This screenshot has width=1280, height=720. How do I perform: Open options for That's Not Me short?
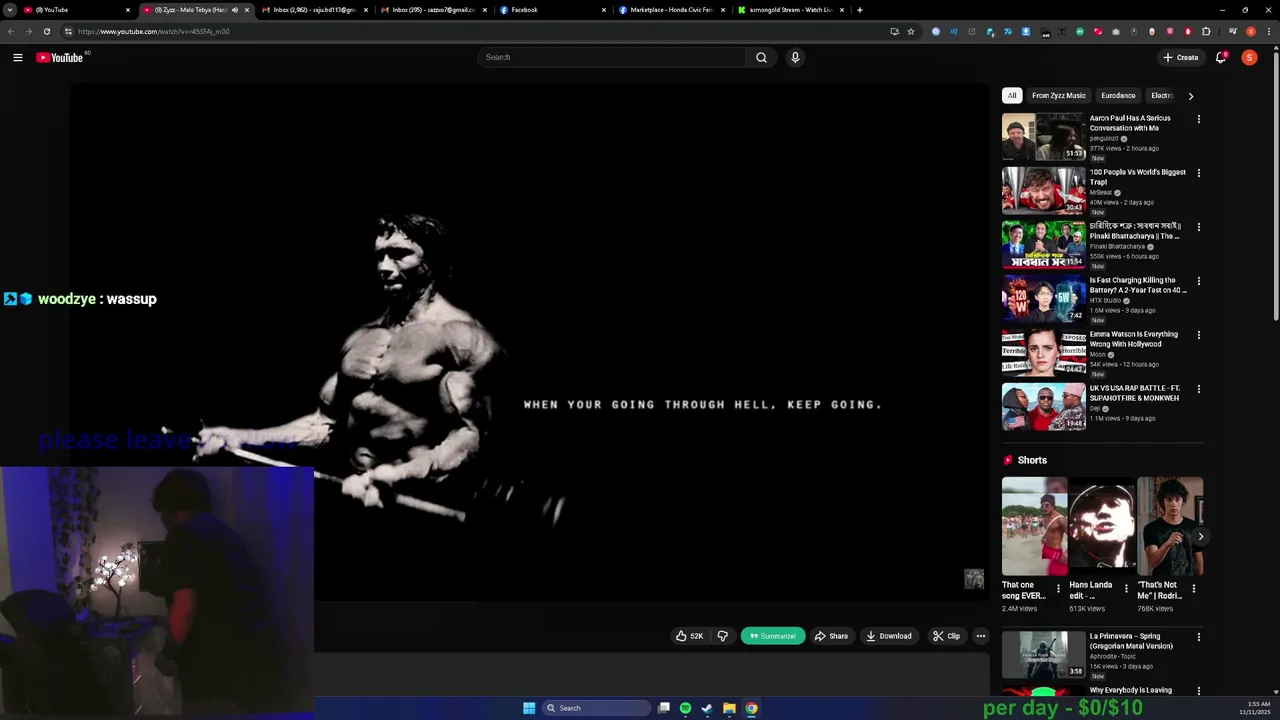1193,589
